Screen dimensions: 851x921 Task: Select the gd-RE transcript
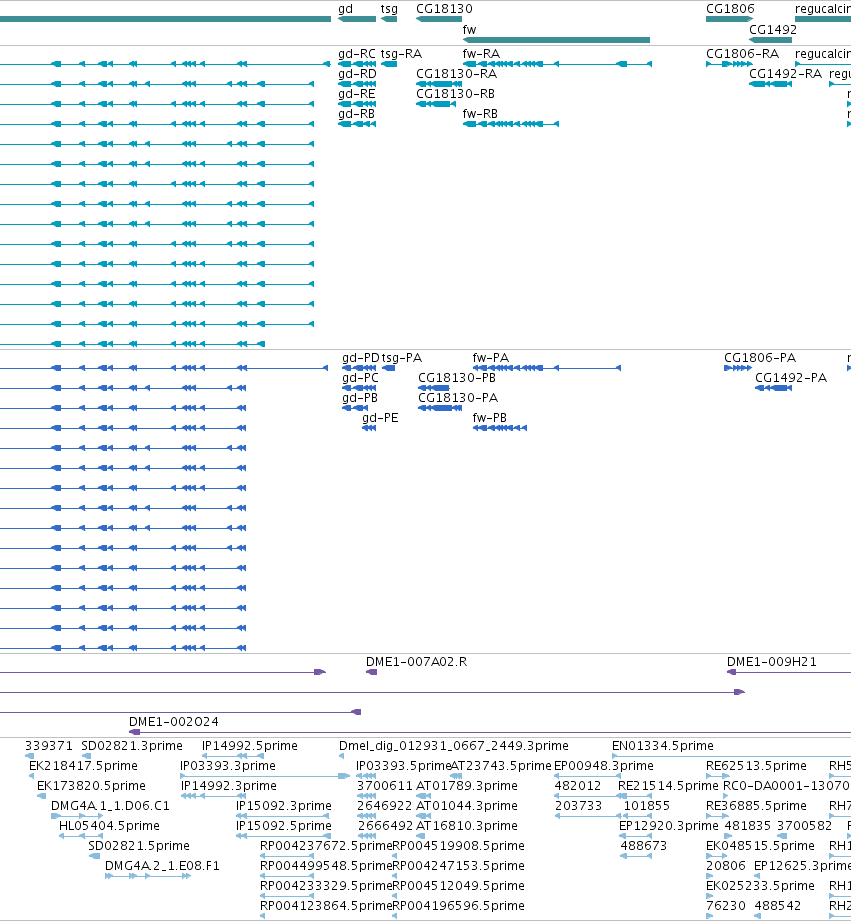click(x=357, y=104)
